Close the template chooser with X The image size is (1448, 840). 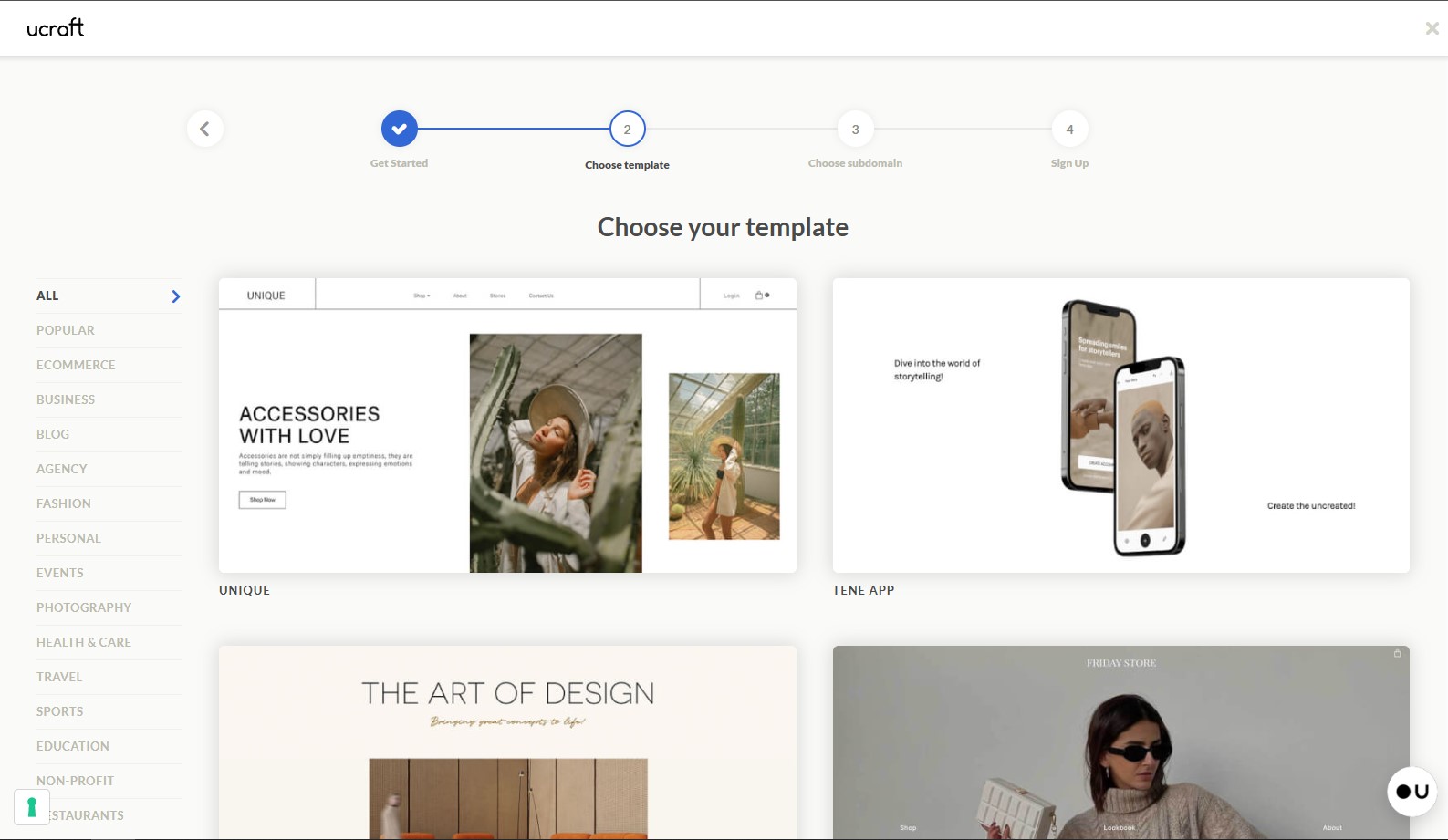1432,28
